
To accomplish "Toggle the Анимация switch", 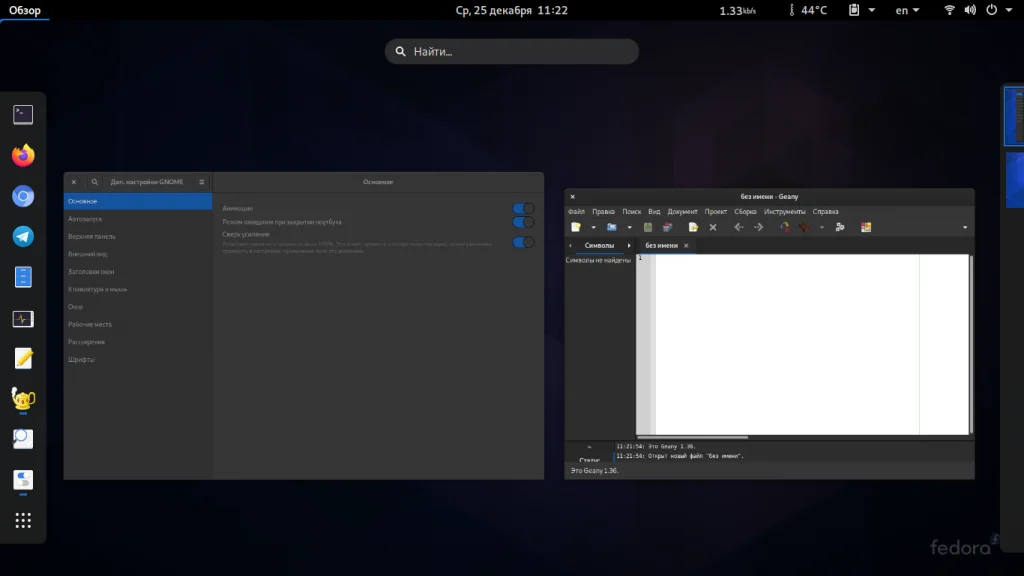I will coord(523,208).
